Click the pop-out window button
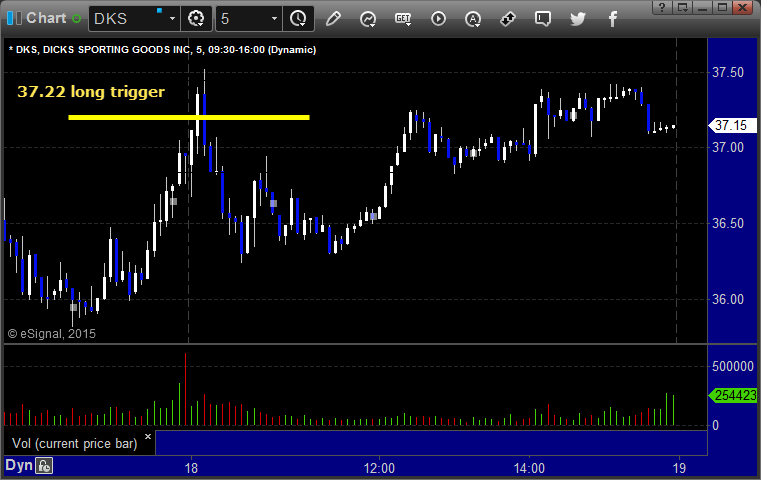This screenshot has height=480, width=761. 682,7
